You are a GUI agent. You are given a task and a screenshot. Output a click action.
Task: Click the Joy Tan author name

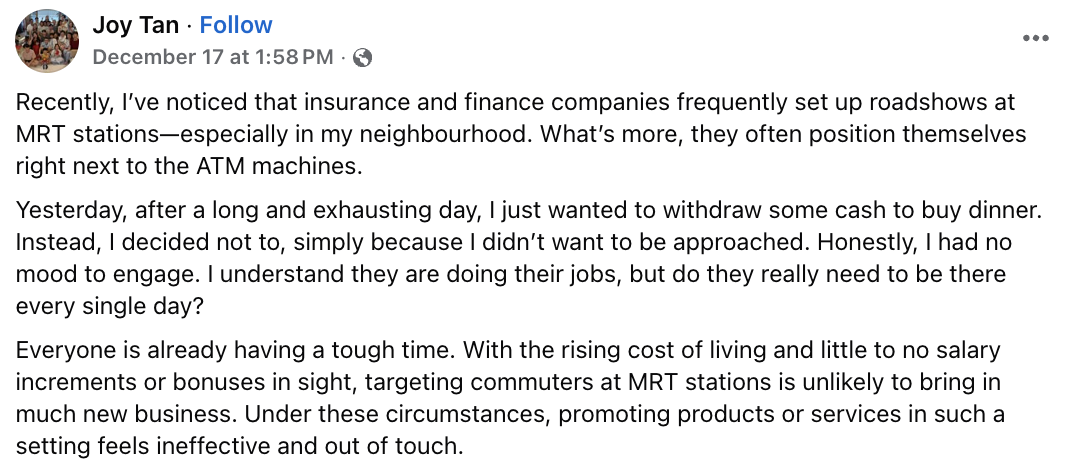(138, 25)
